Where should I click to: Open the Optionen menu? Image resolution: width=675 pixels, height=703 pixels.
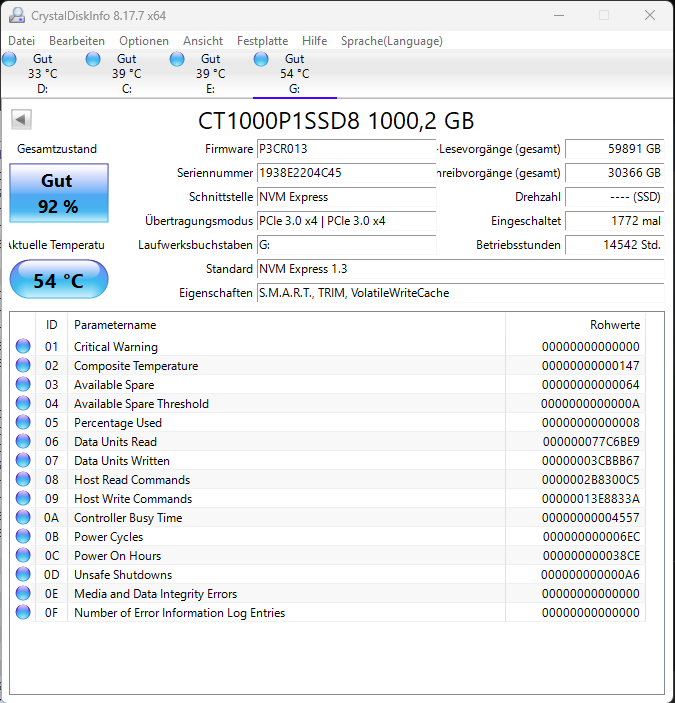tap(144, 41)
